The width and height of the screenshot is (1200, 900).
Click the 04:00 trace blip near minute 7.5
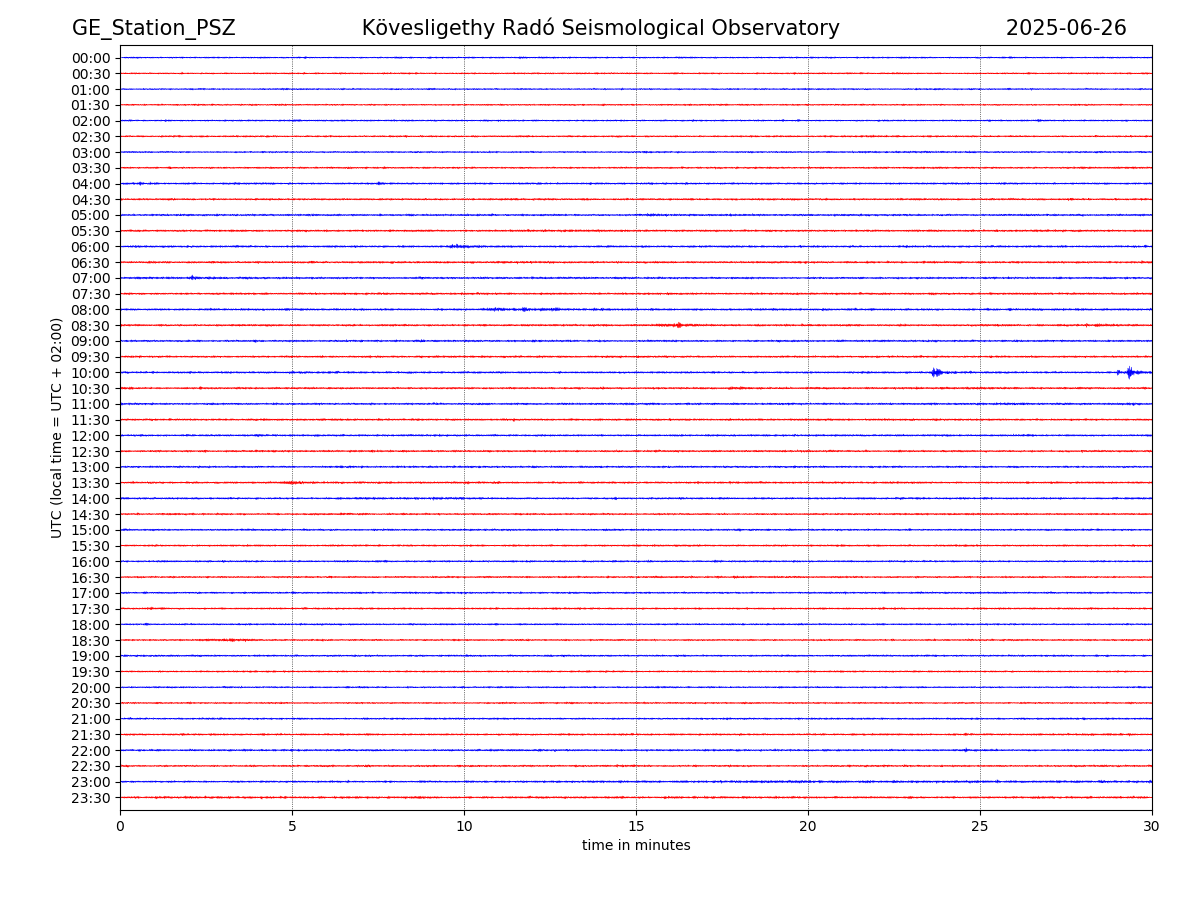tap(380, 183)
